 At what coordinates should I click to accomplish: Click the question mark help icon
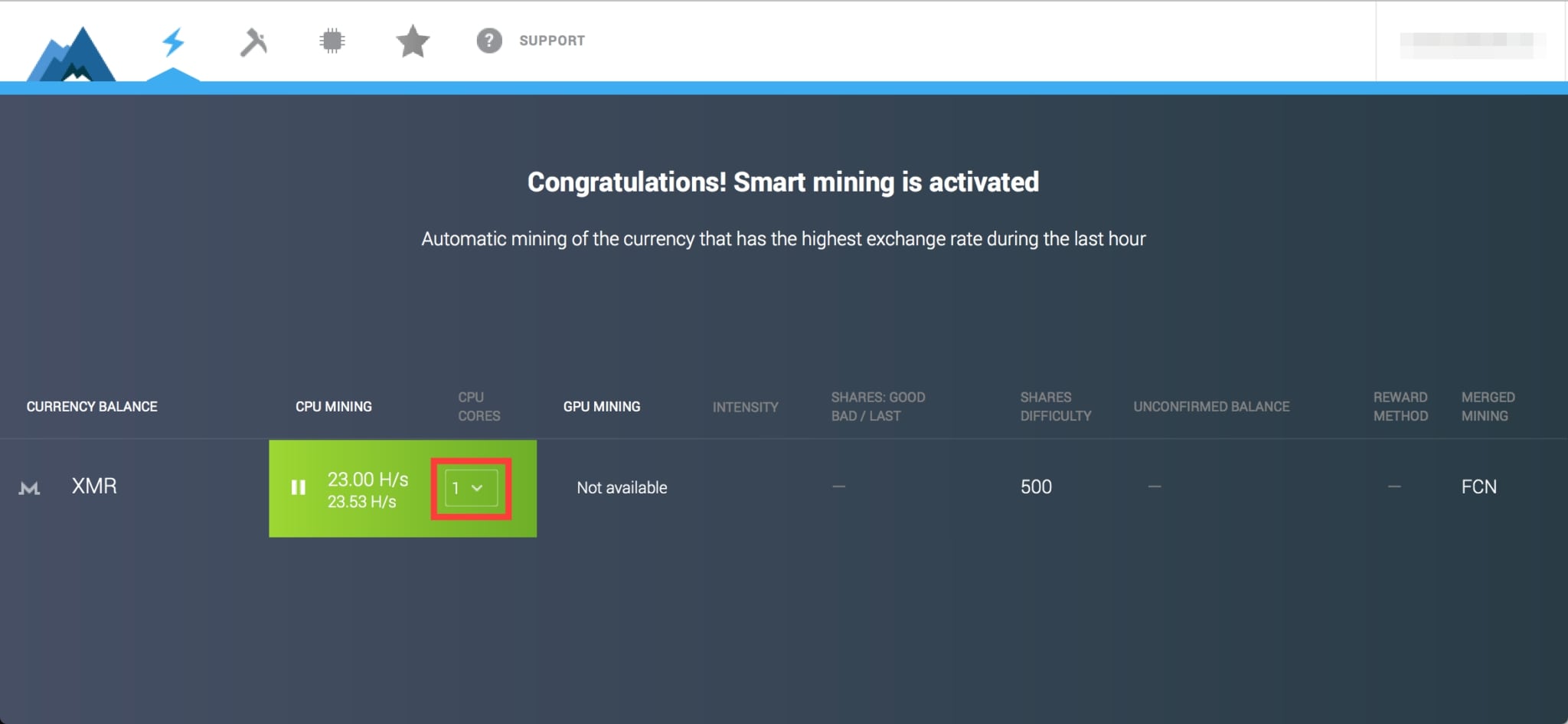point(488,41)
